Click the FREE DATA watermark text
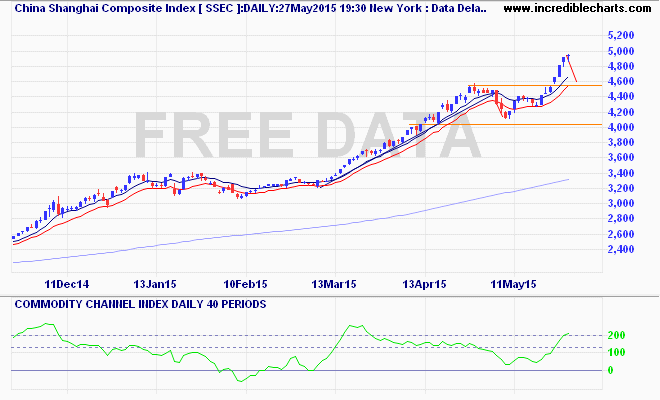 point(308,135)
